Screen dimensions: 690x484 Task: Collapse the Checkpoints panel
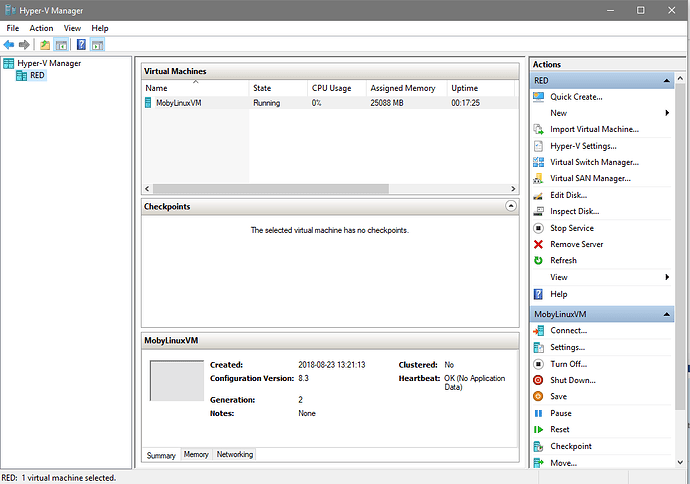point(511,206)
